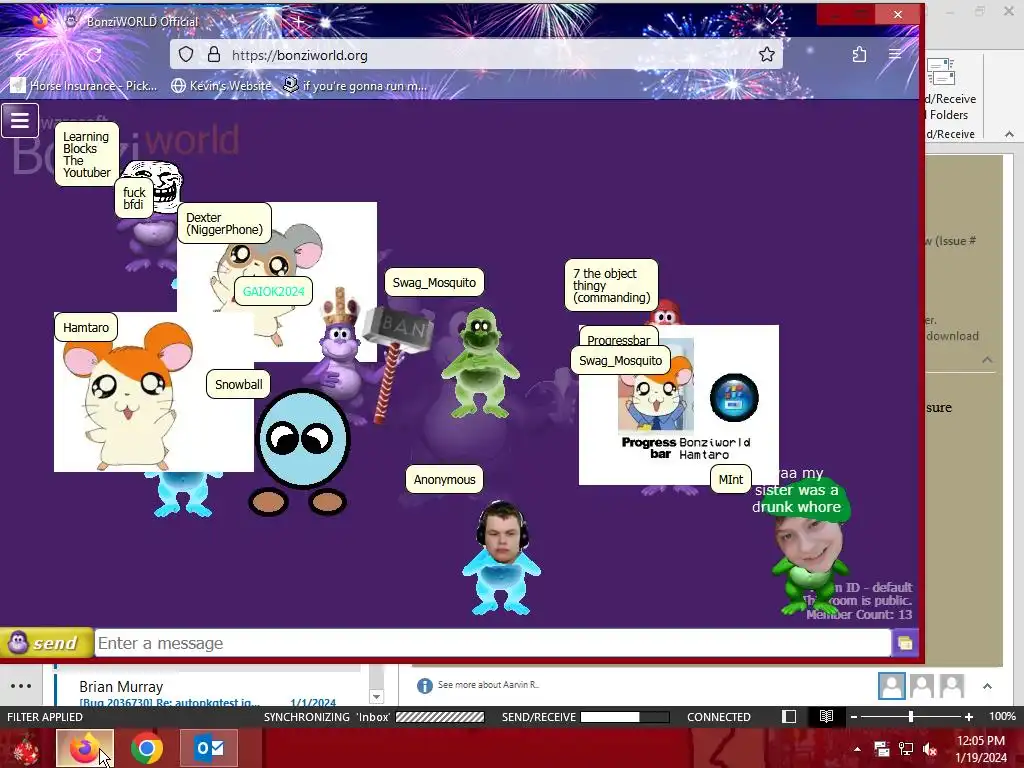Reload the BonziWORLD page
The width and height of the screenshot is (1024, 768).
coord(93,55)
